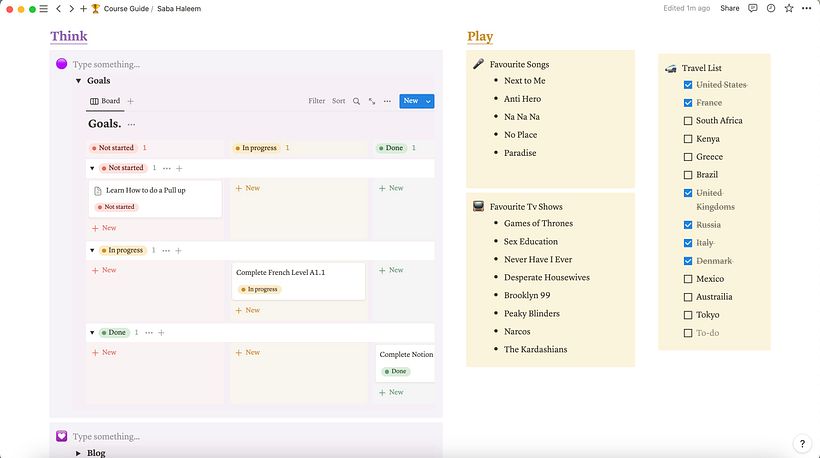Screen dimensions: 820x458
Task: Open options dots on In progress group
Action: [166, 250]
